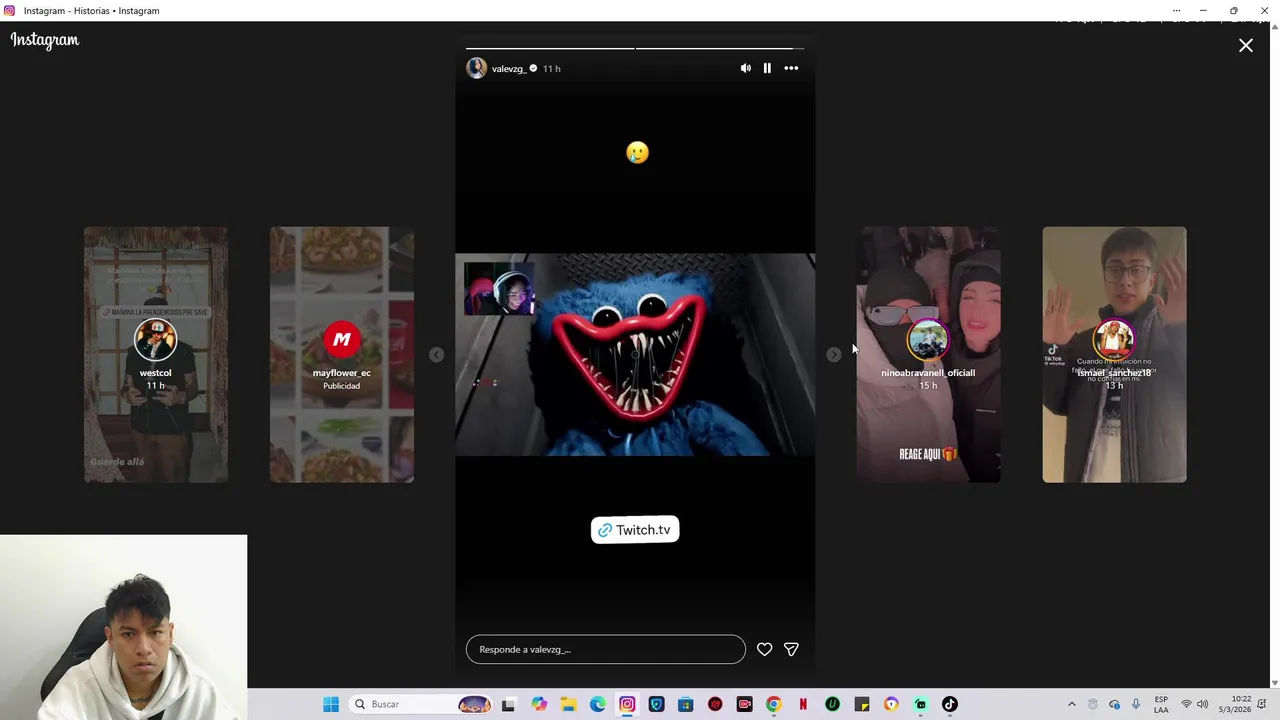
Task: Click the verified badge next to valevzg_
Action: pos(533,69)
